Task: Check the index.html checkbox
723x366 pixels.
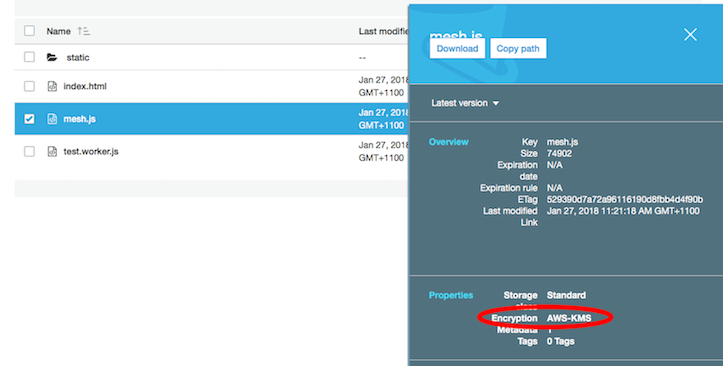Action: point(30,86)
